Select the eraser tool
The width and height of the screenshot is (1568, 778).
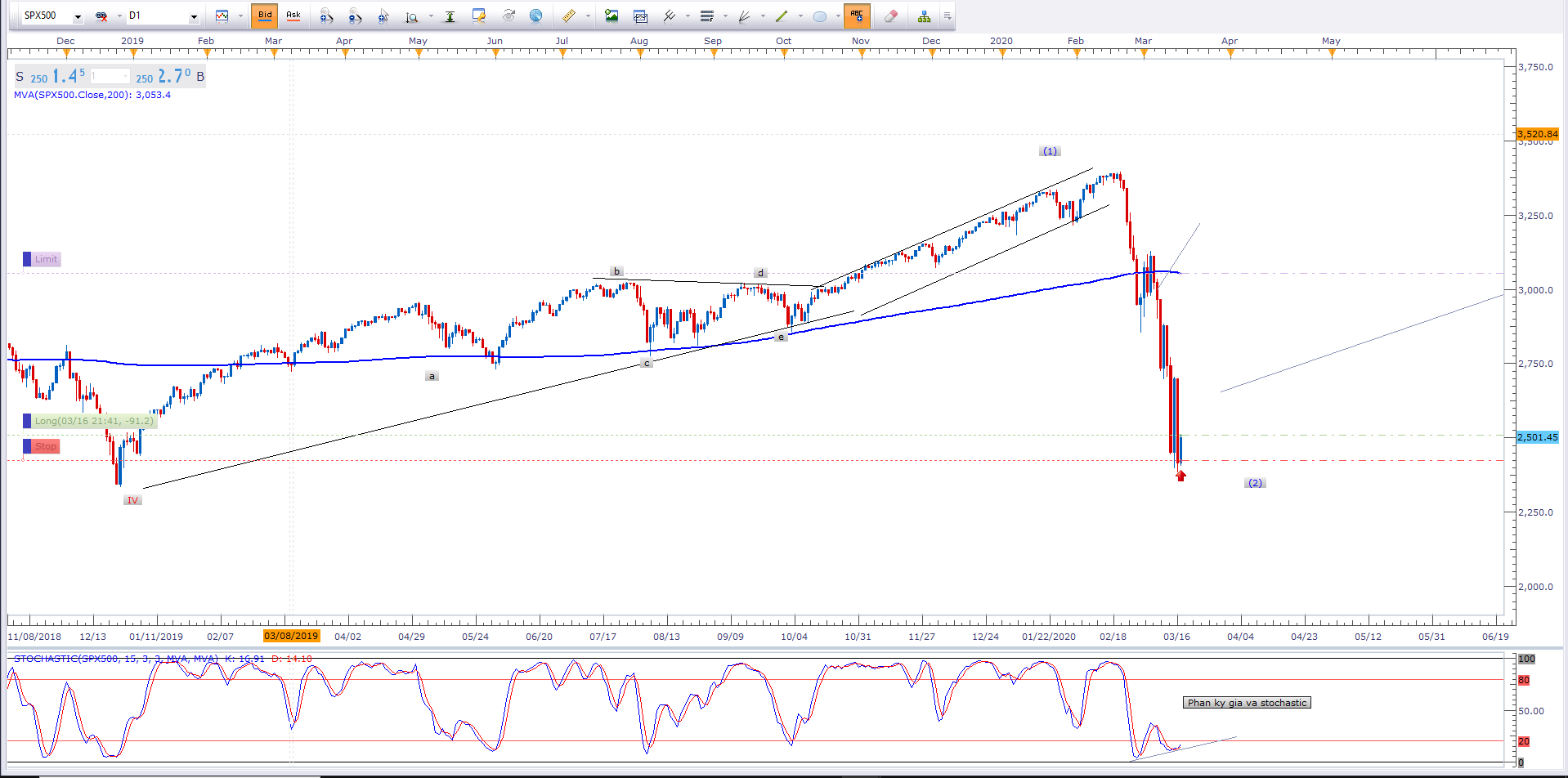[x=891, y=16]
